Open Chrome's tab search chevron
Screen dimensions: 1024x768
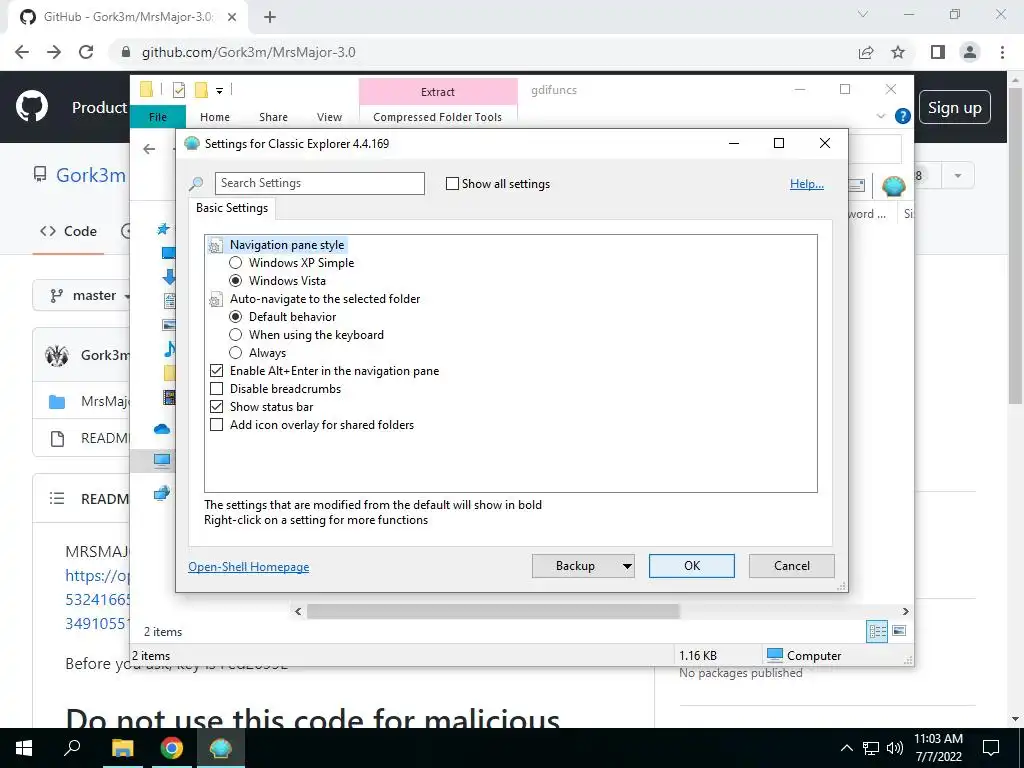point(863,14)
